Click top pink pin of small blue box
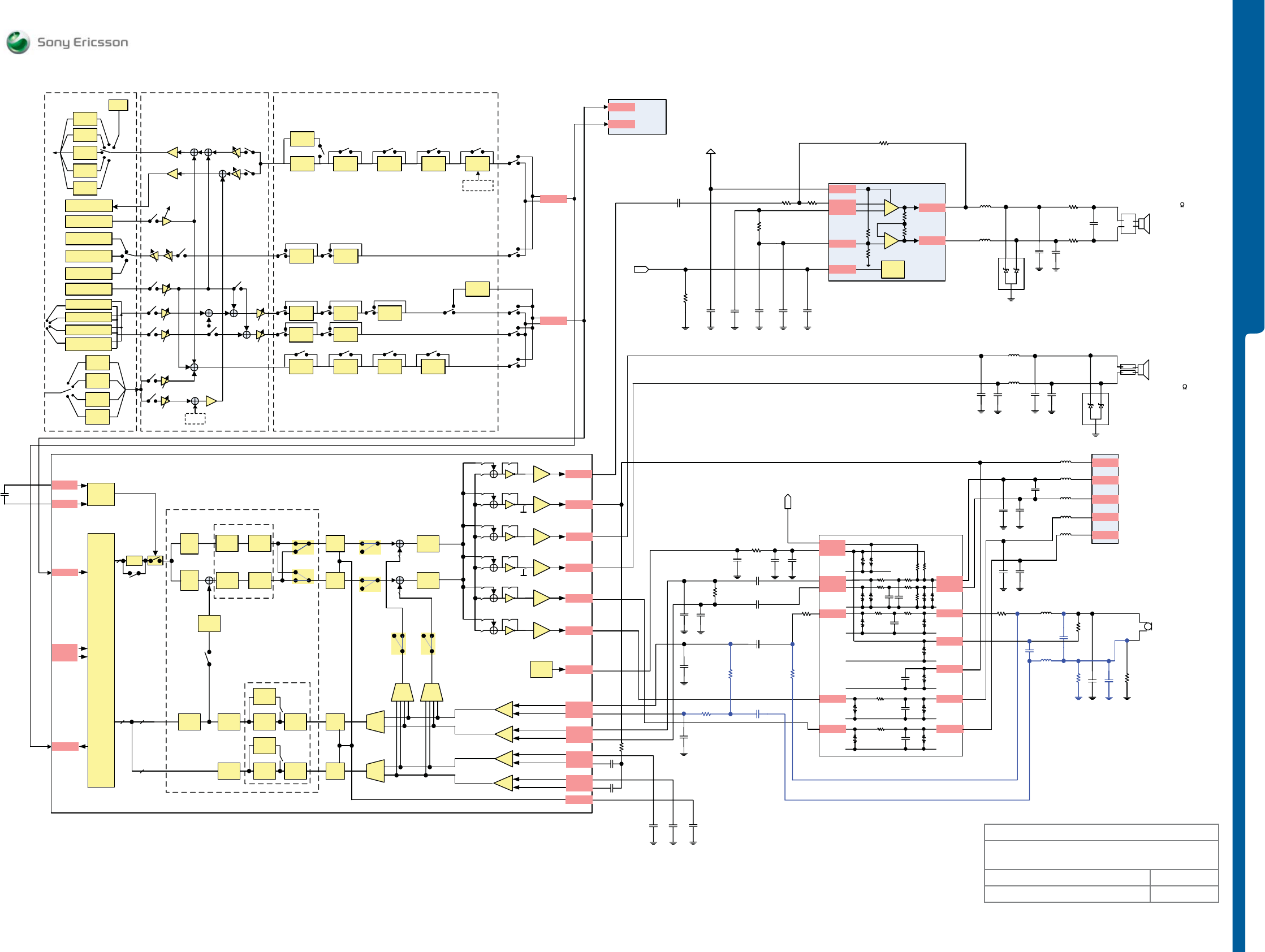Viewport: 1265px width, 952px height. tap(621, 107)
